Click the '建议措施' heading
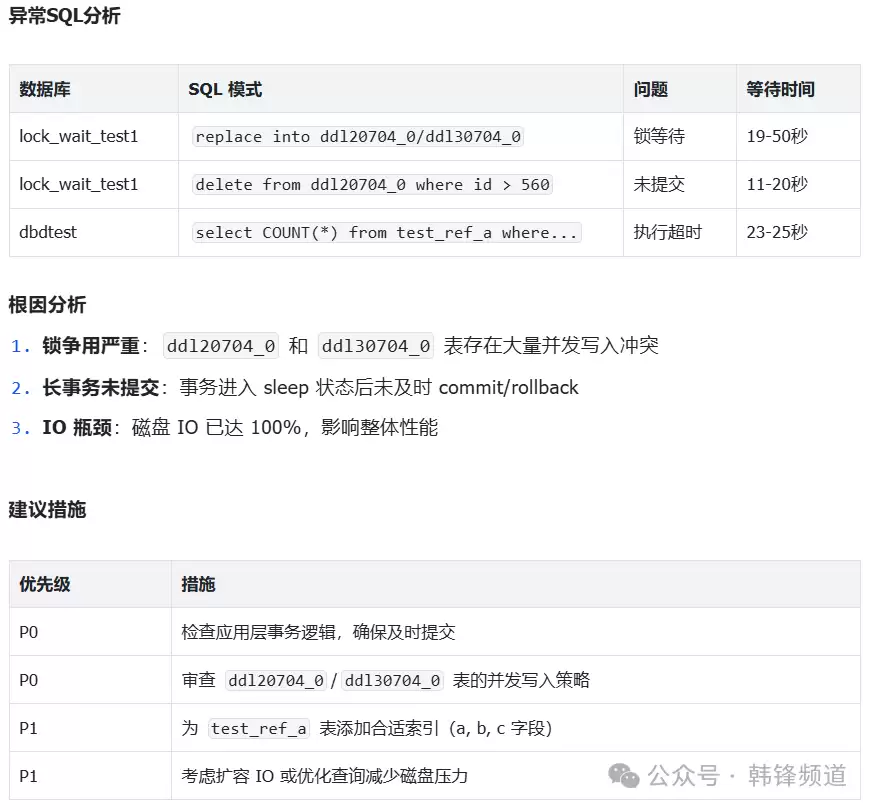The image size is (874, 810). click(47, 510)
